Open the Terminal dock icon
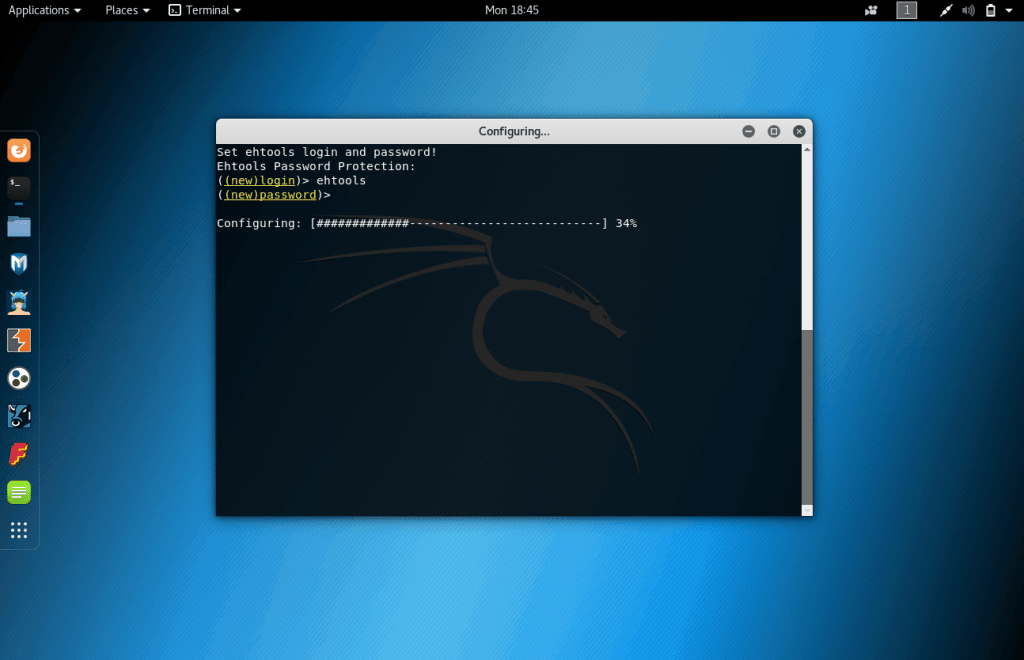This screenshot has width=1024, height=660. [x=19, y=189]
